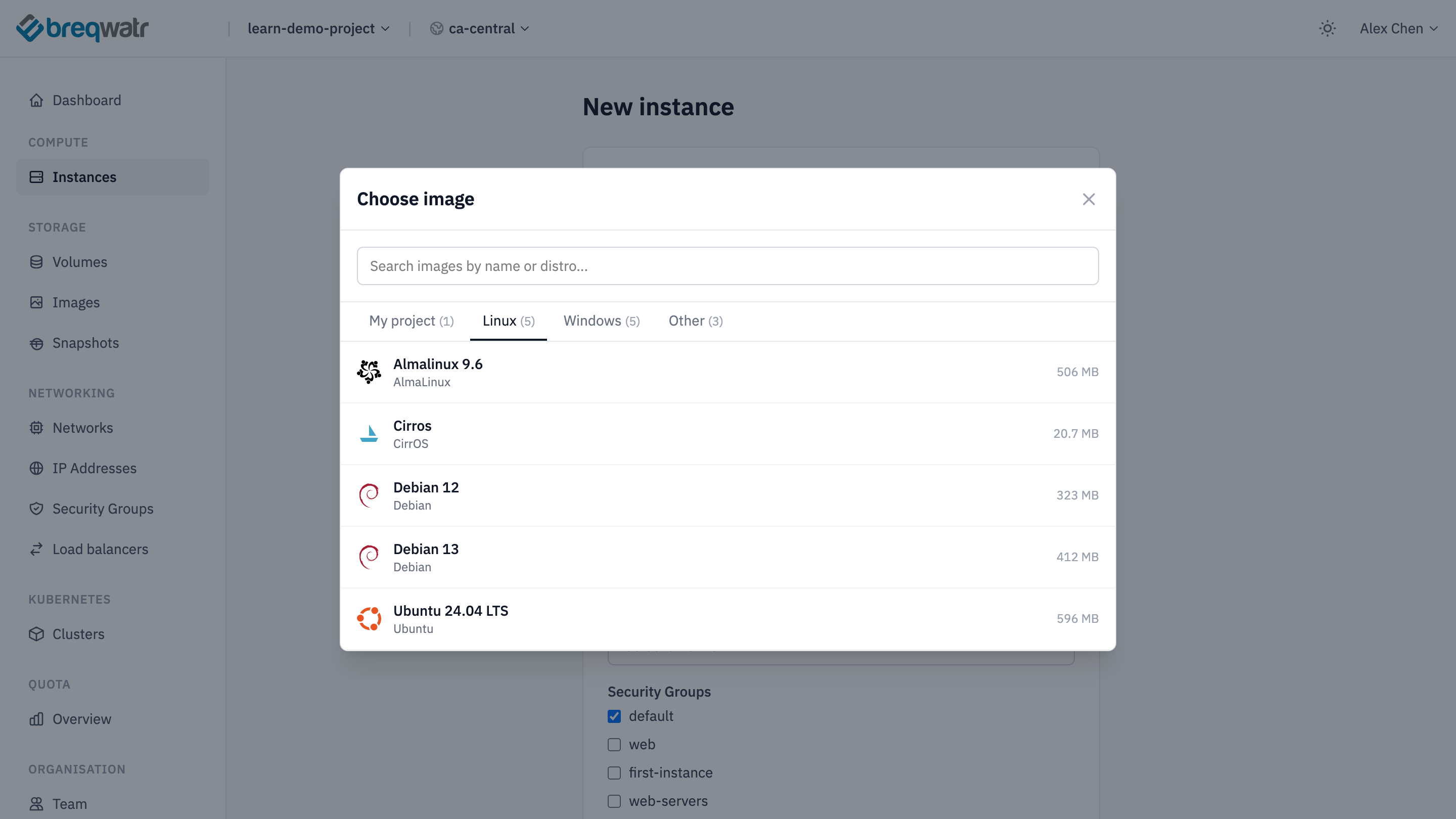This screenshot has width=1456, height=819.
Task: Choose the Debian 12 image row
Action: tap(727, 495)
